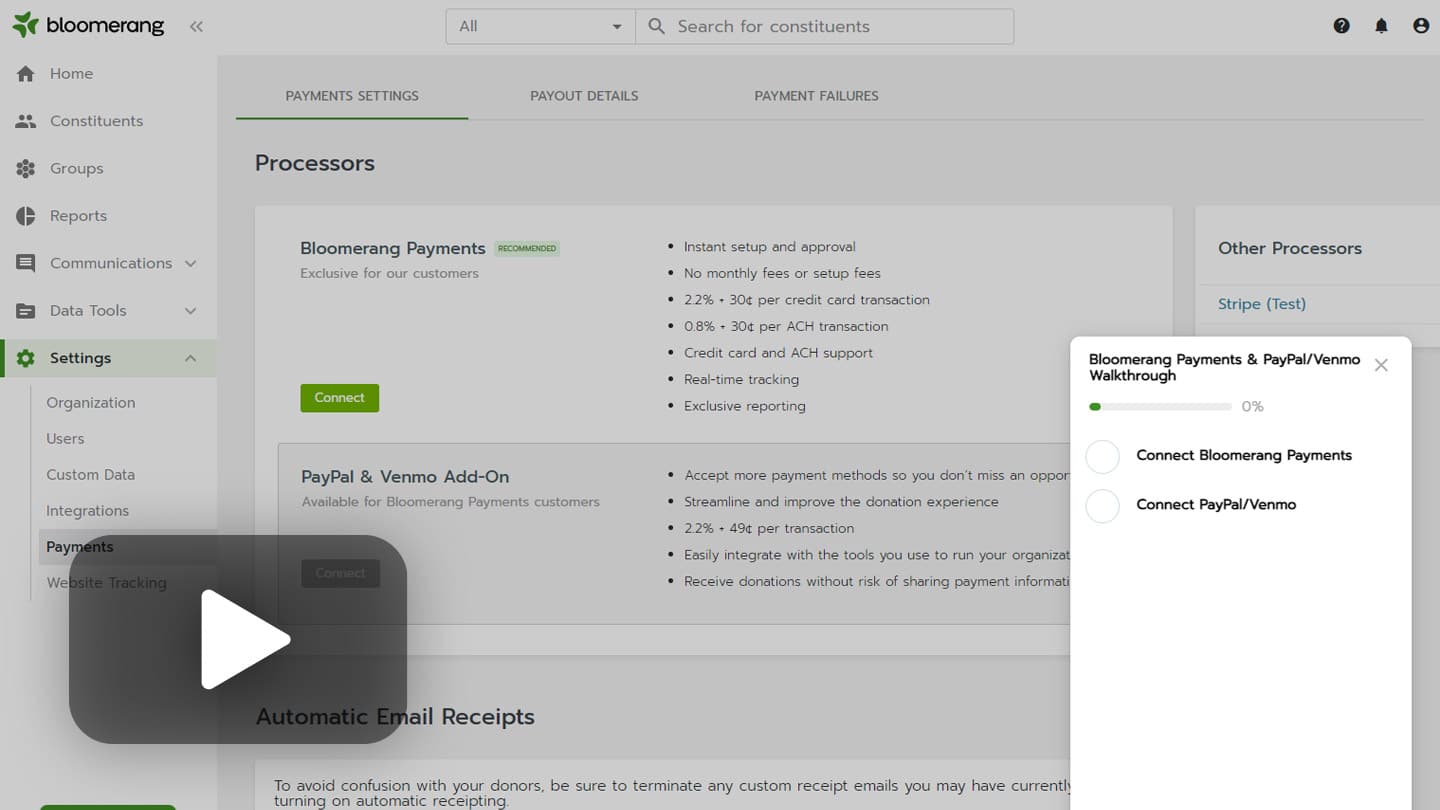1440x810 pixels.
Task: Expand the Data Tools menu chevron
Action: pyautogui.click(x=190, y=311)
